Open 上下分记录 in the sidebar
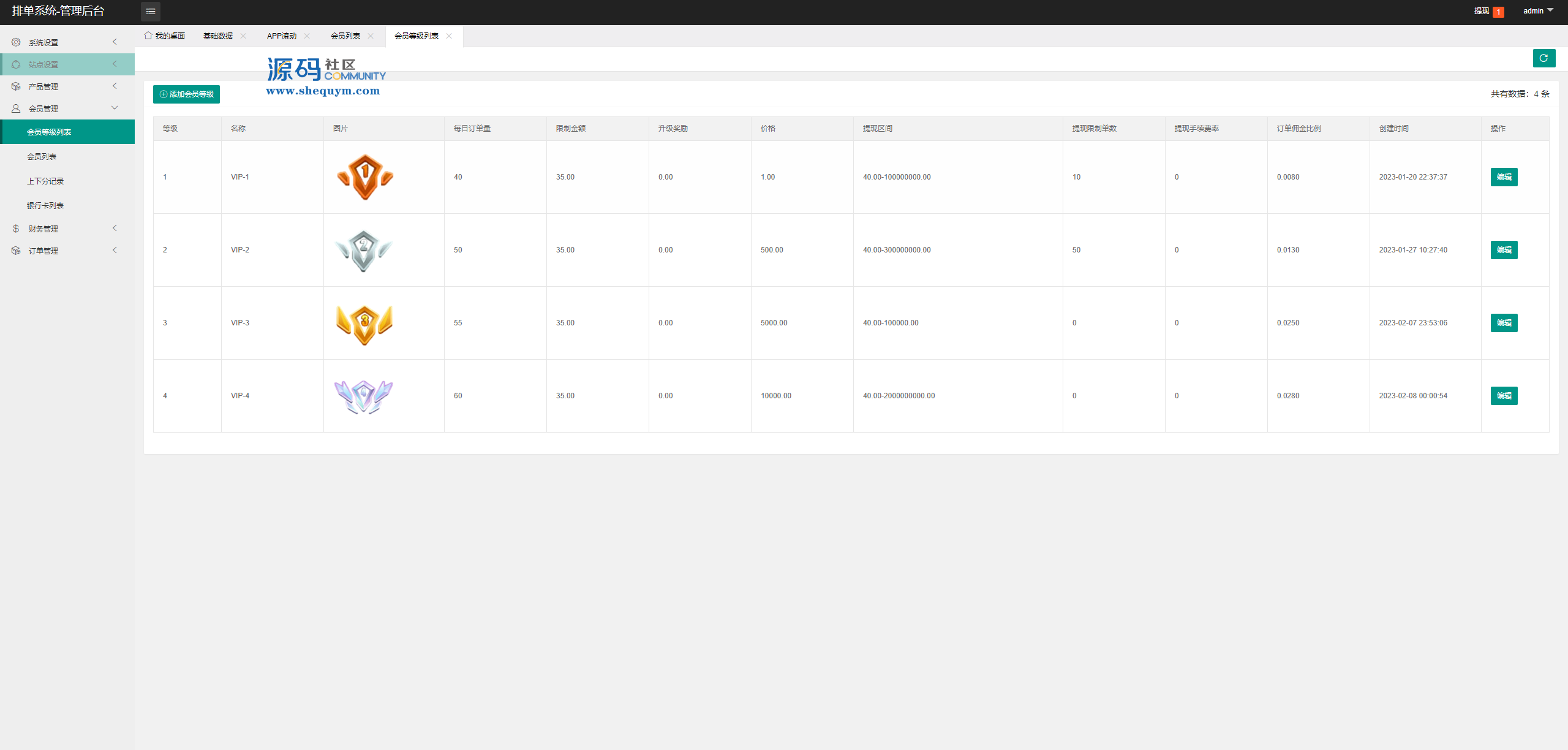Screen dimensions: 1568x750 coord(67,181)
